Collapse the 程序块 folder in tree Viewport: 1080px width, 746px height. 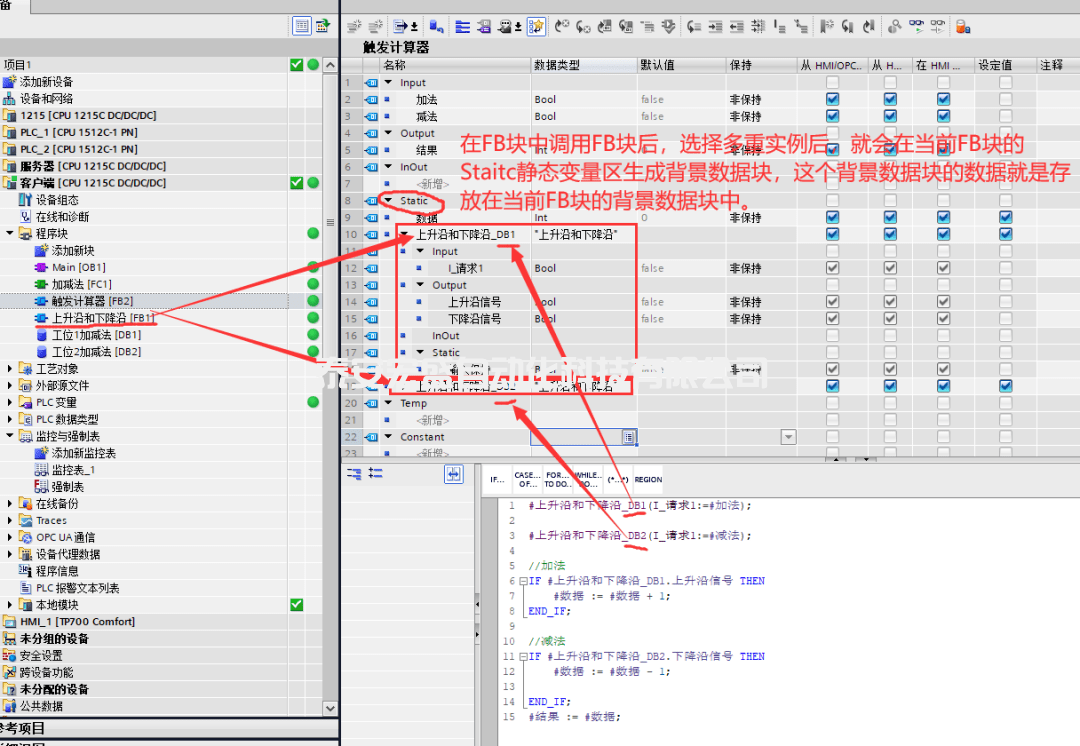click(x=11, y=234)
